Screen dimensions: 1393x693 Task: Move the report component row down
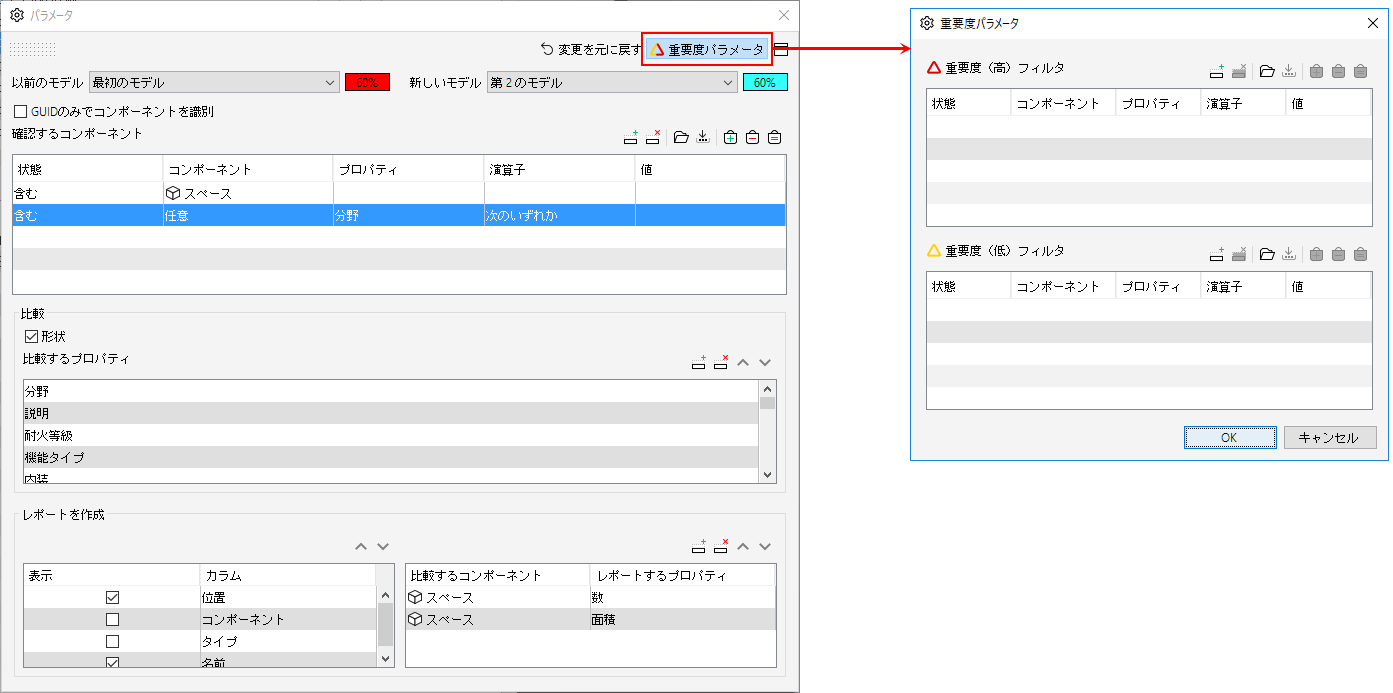pos(765,547)
